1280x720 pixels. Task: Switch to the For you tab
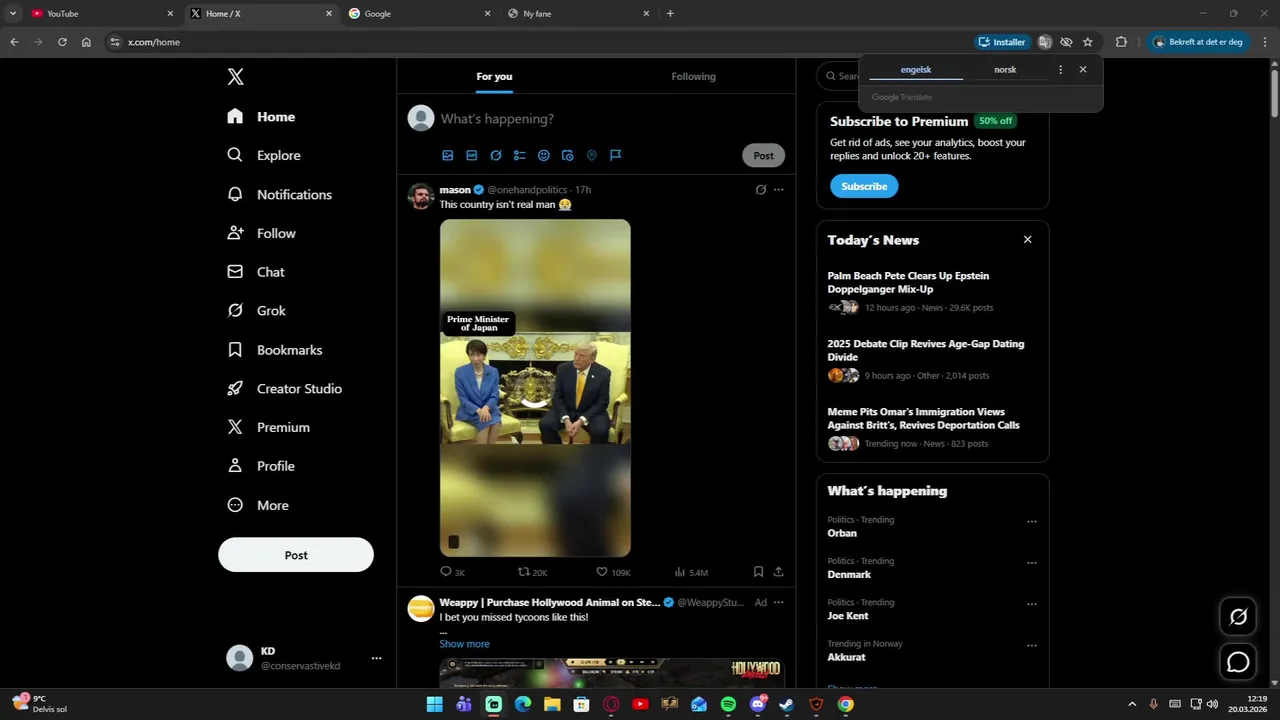click(x=494, y=76)
